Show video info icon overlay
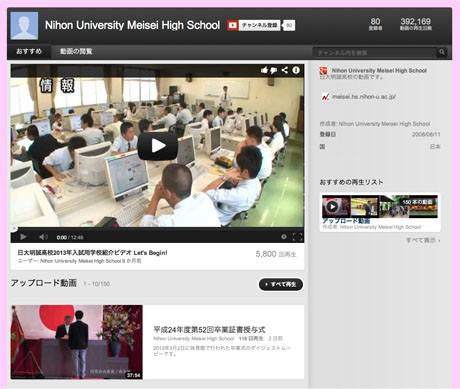The height and width of the screenshot is (389, 460). click(296, 70)
